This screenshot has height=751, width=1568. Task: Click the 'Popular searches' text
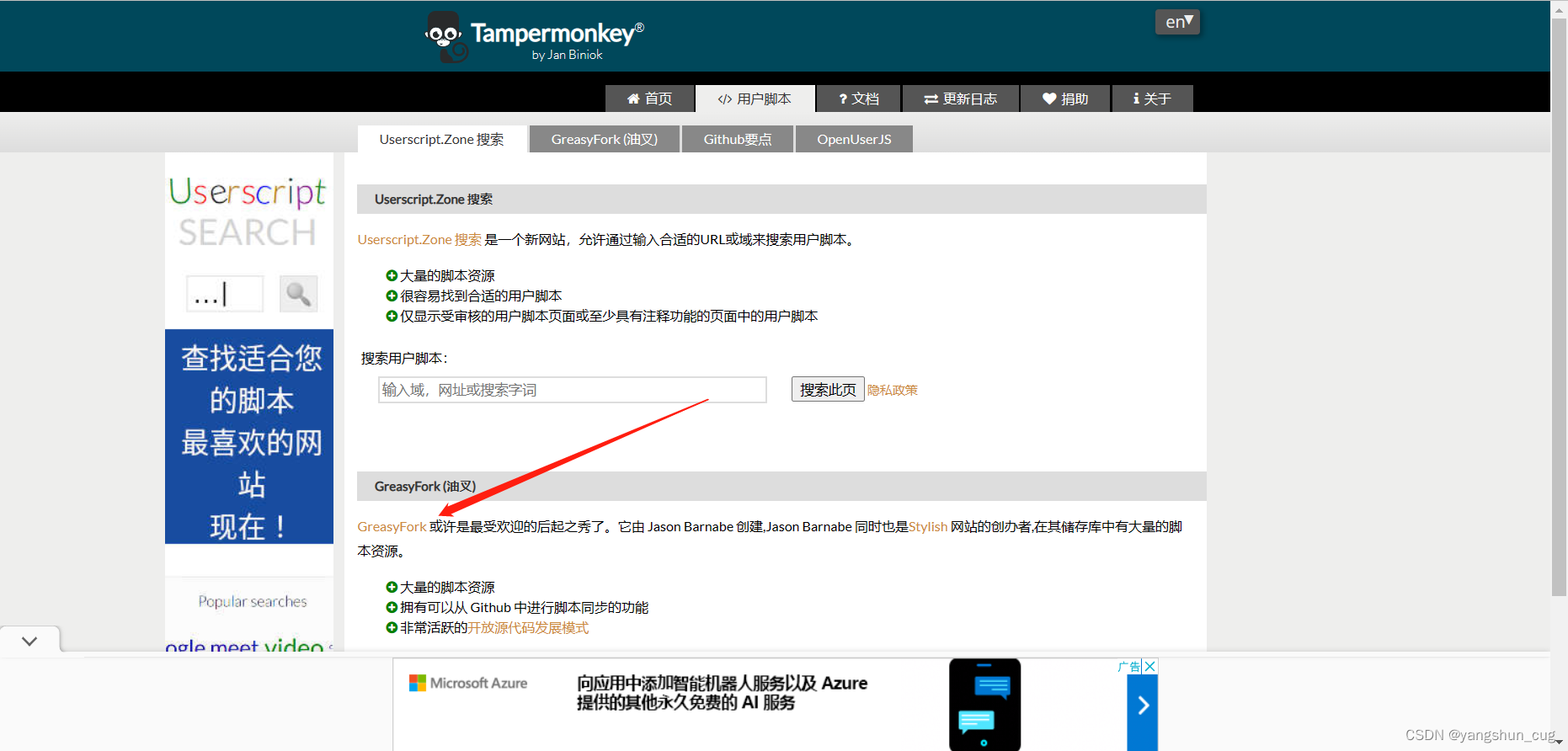253,601
